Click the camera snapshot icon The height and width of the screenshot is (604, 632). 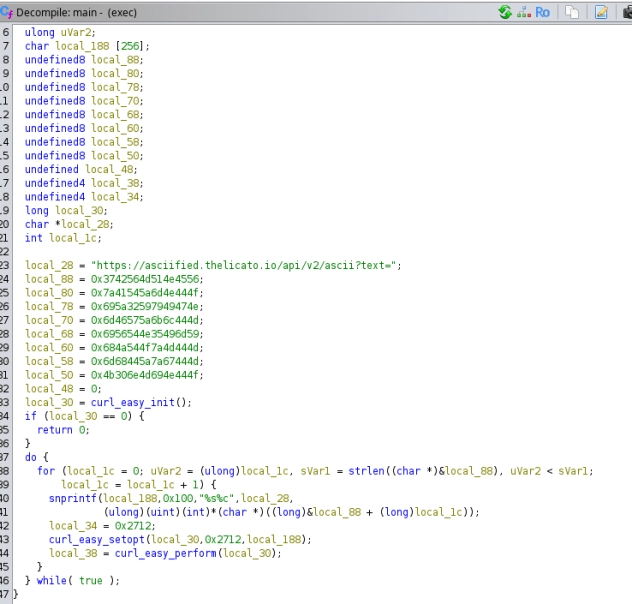[x=626, y=12]
